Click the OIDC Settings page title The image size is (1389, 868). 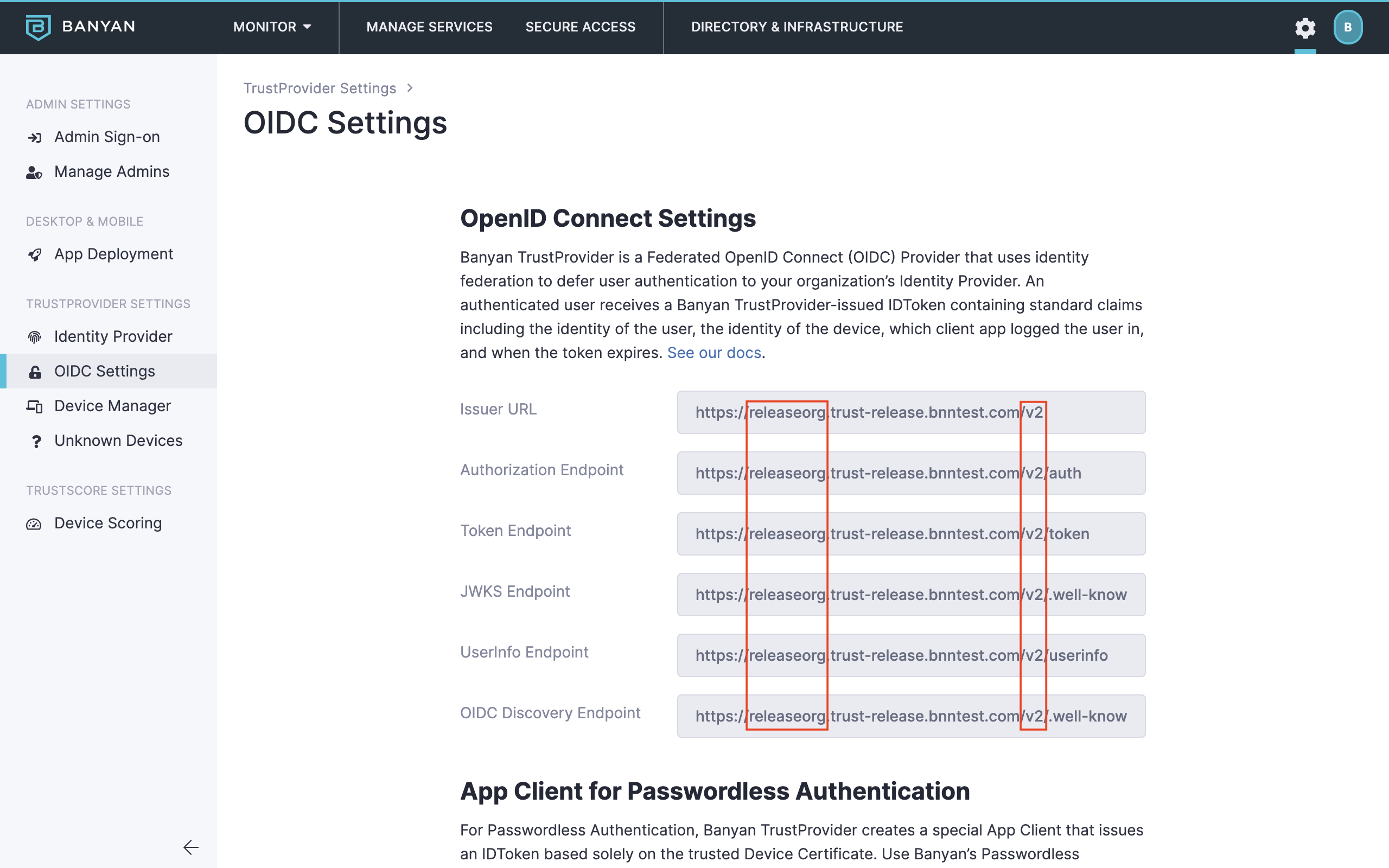click(345, 123)
